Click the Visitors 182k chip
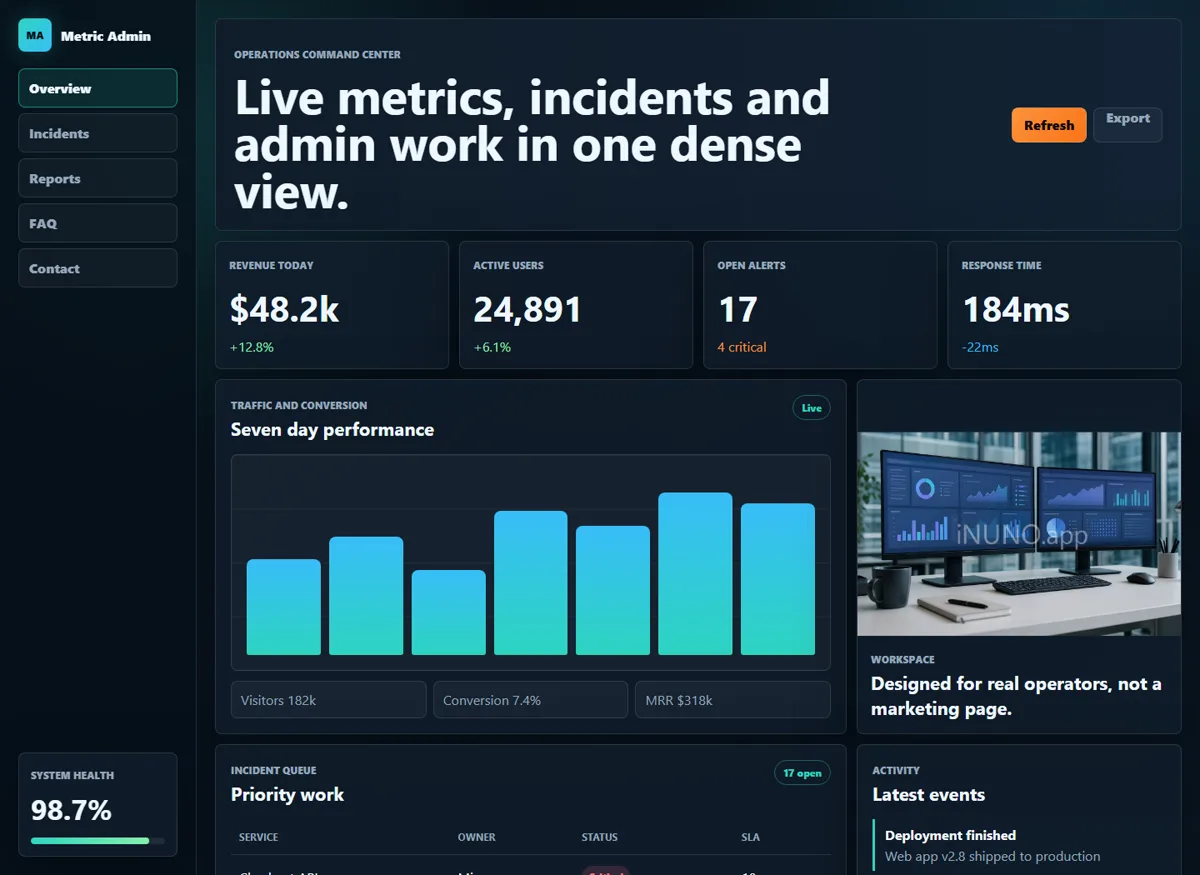Image resolution: width=1200 pixels, height=875 pixels. click(328, 700)
